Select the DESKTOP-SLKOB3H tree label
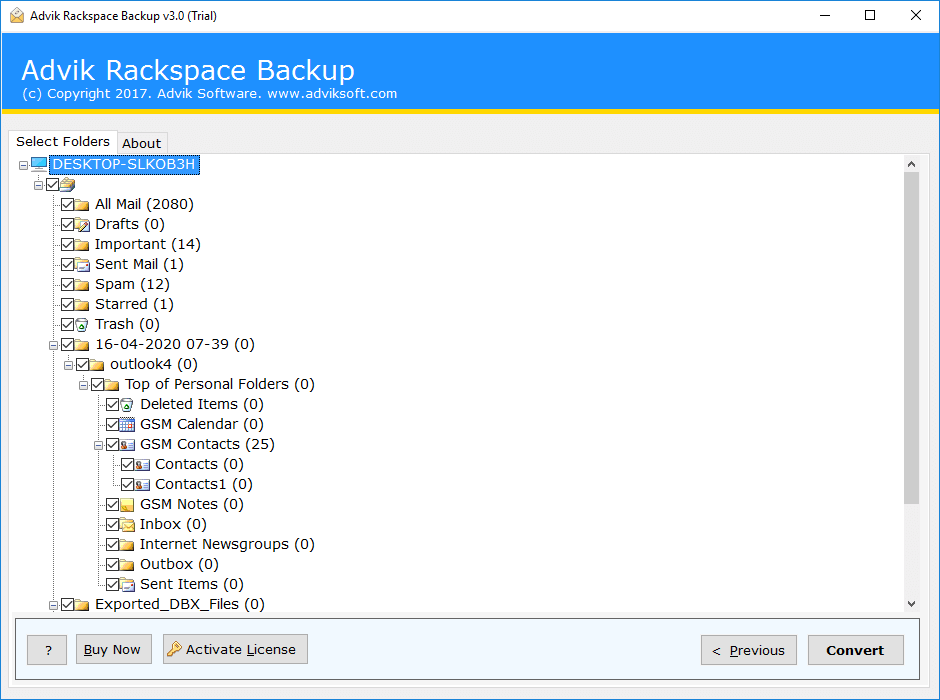The image size is (940, 700). pos(124,164)
